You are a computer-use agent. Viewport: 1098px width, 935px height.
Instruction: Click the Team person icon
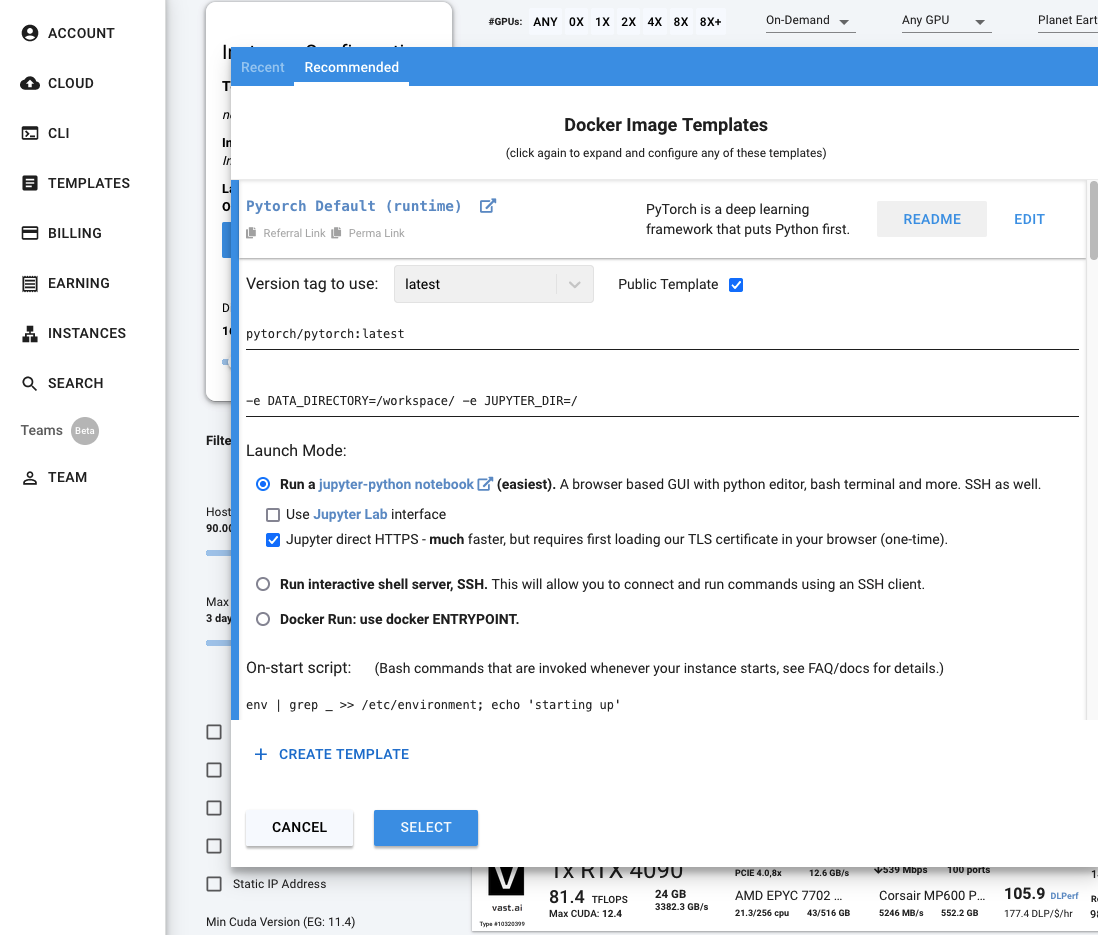pos(29,478)
